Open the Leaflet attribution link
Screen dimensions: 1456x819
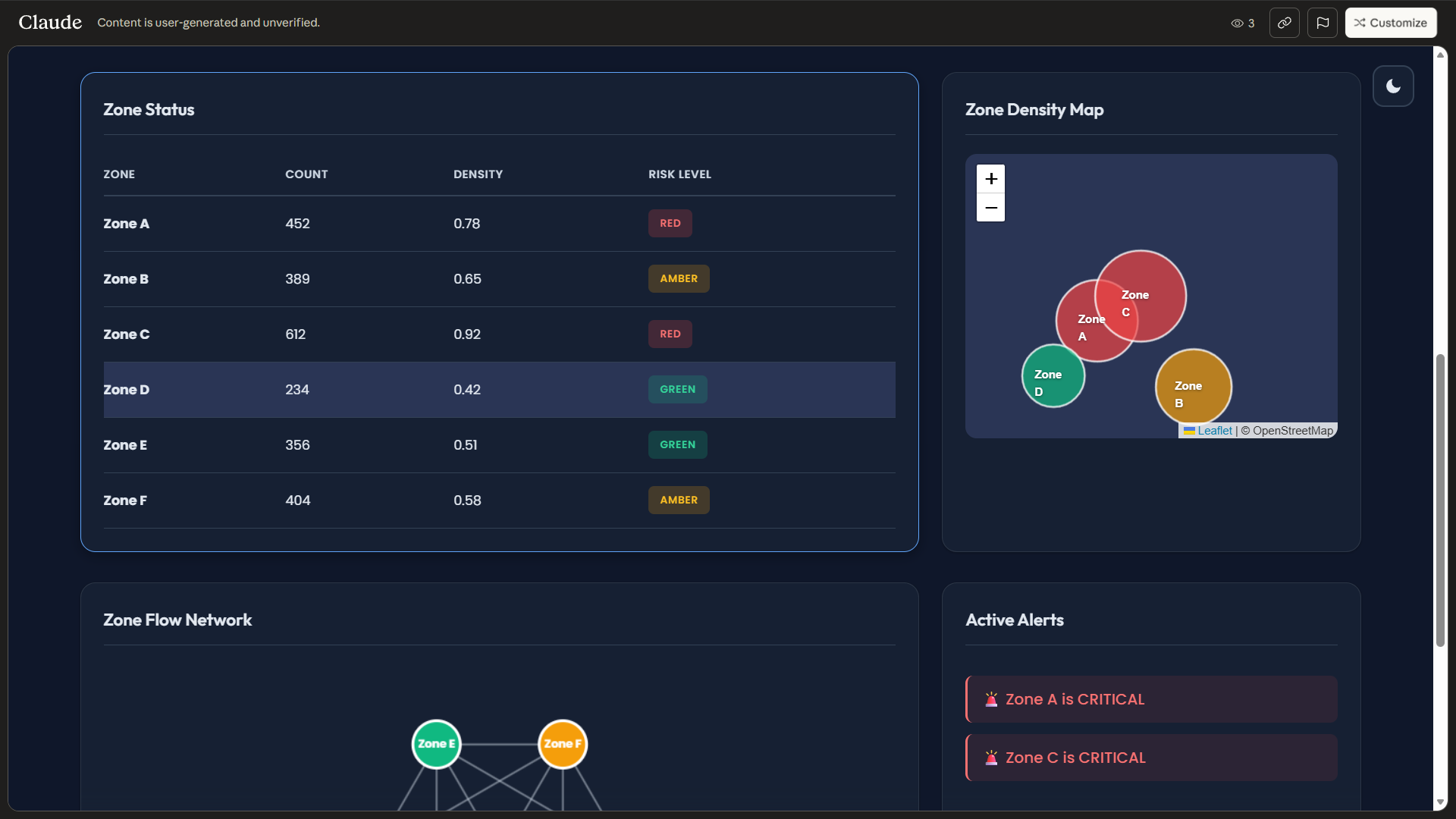click(1214, 431)
